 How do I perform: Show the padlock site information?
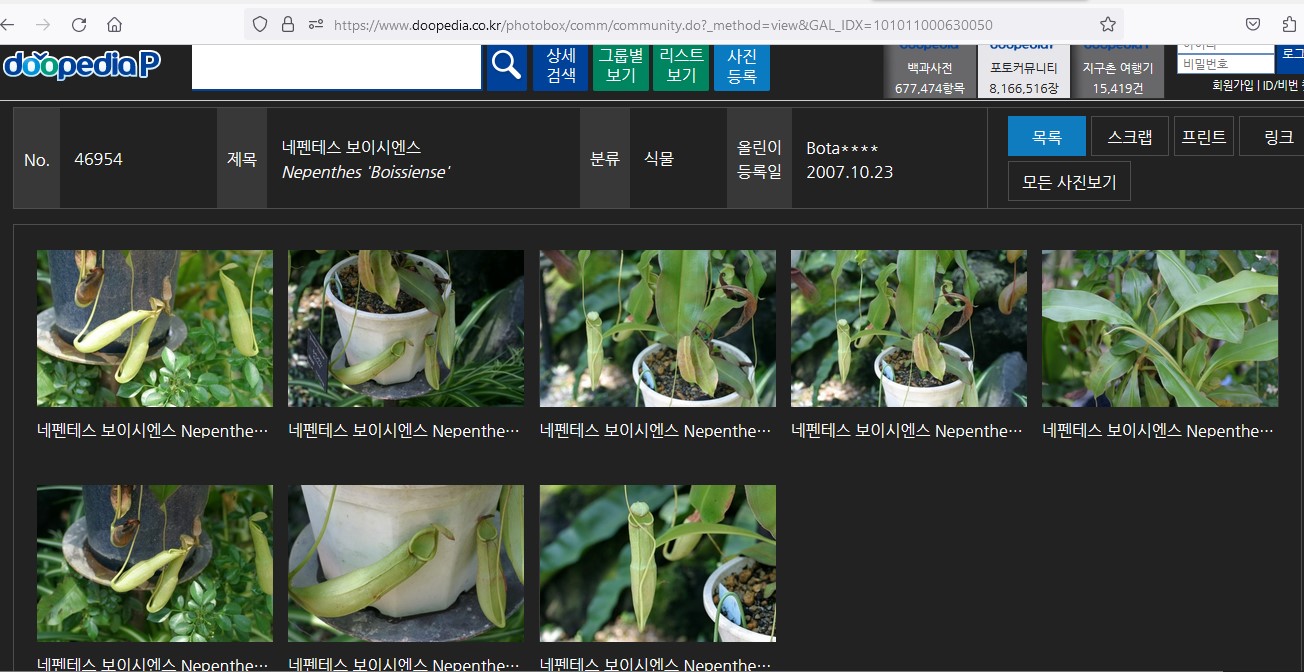(288, 24)
